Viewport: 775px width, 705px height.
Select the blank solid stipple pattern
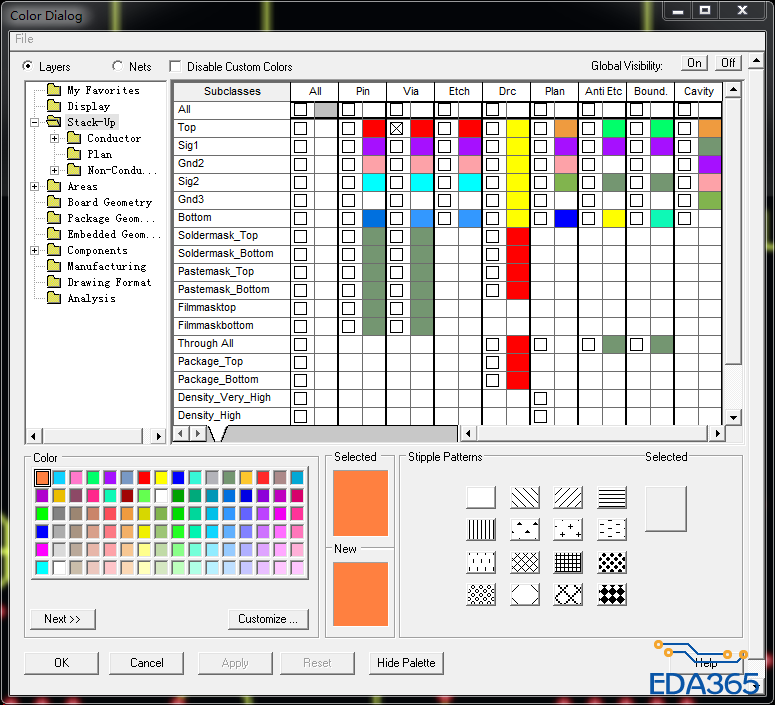click(481, 498)
